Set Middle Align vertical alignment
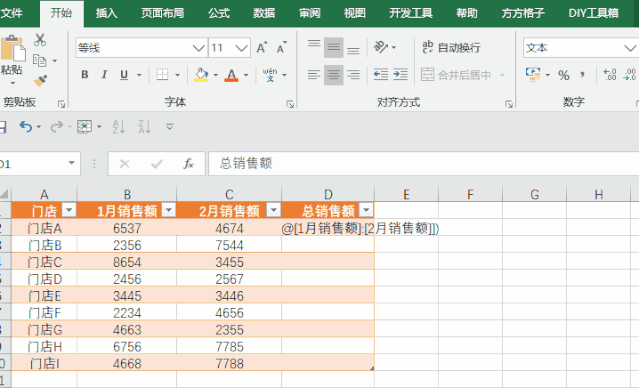 click(334, 48)
